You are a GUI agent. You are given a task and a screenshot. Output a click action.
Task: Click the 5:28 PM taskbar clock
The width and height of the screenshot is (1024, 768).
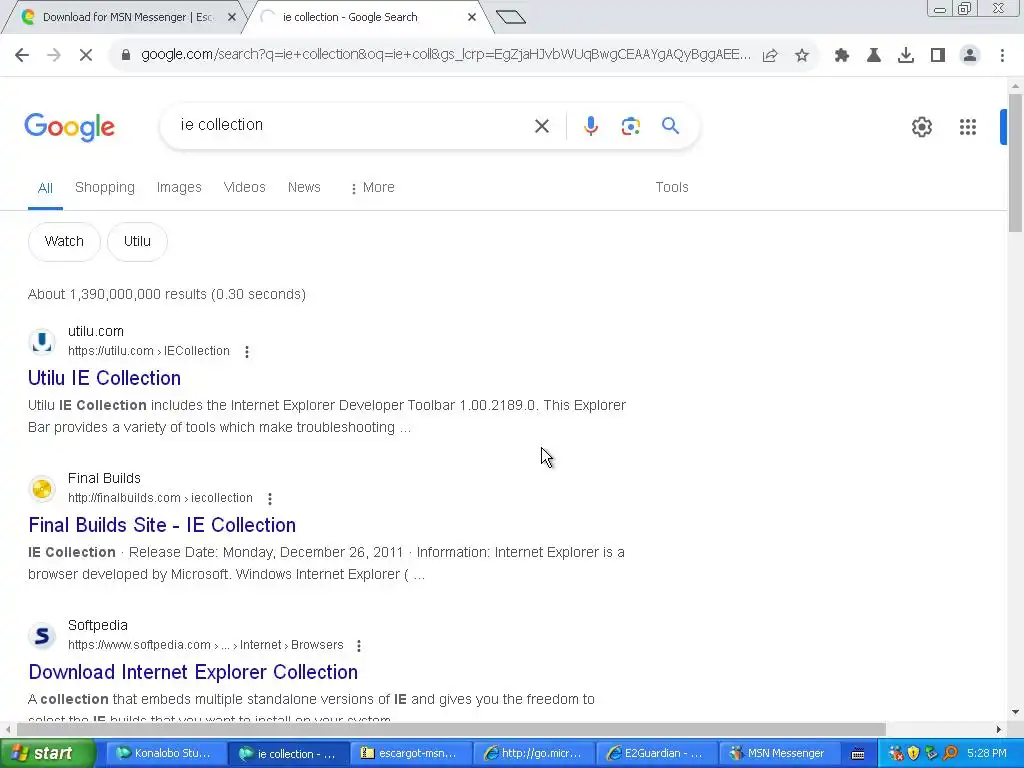987,754
